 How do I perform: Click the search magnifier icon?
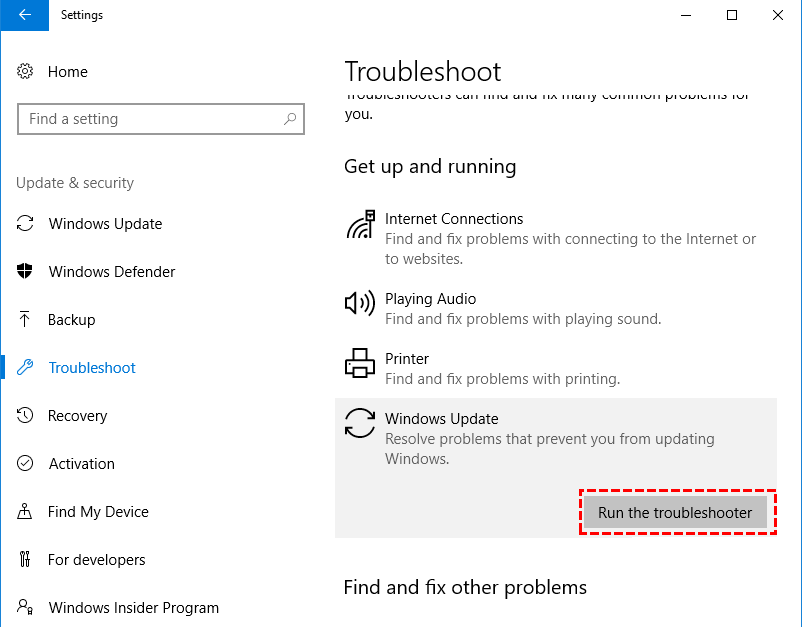(290, 119)
